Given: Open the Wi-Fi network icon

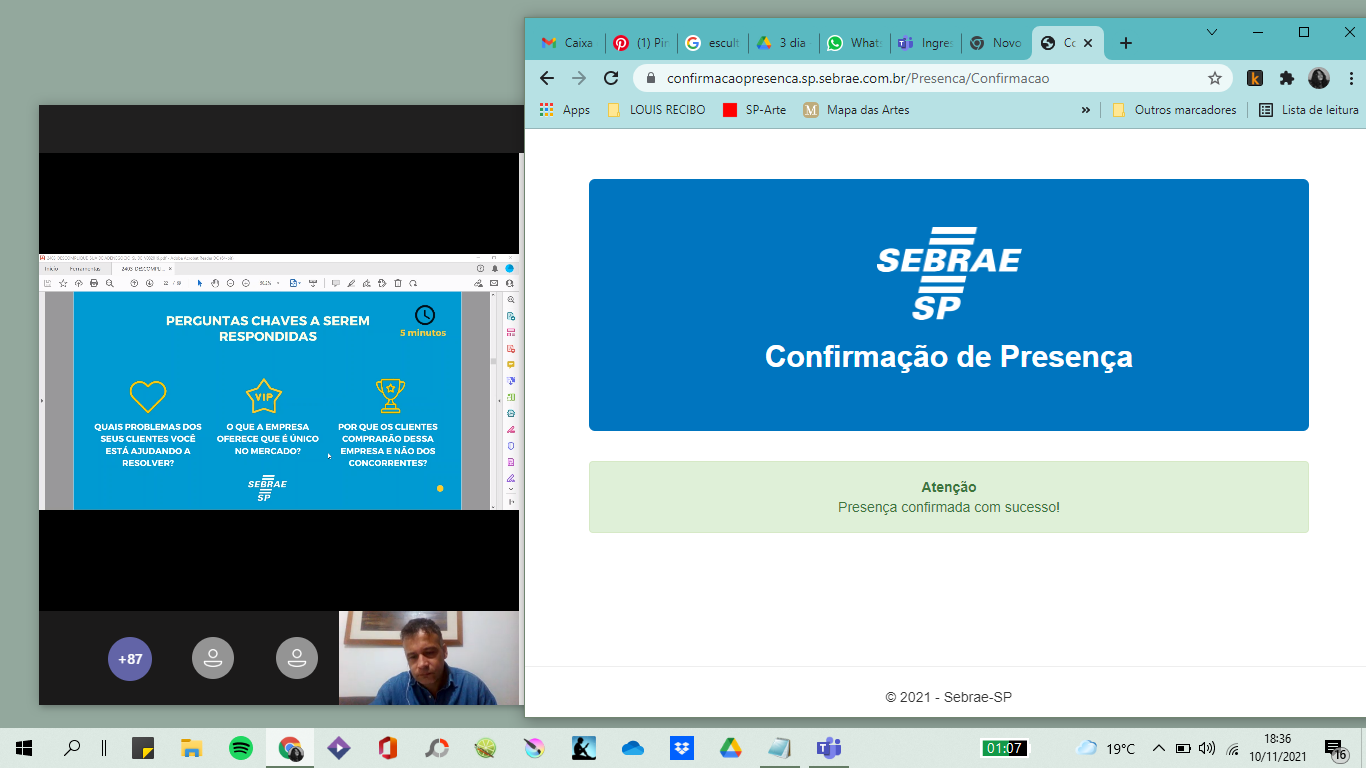Looking at the screenshot, I should click(1232, 748).
